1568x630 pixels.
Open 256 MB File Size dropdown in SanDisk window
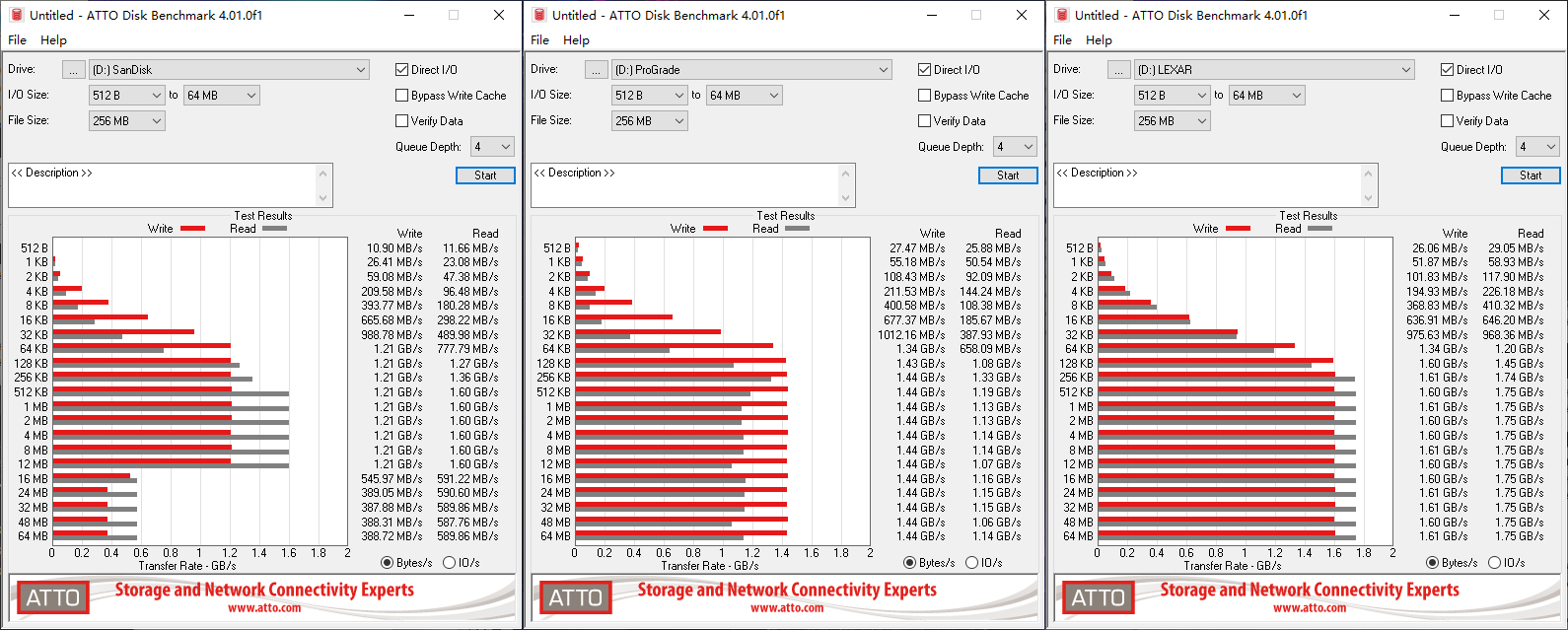(x=127, y=121)
